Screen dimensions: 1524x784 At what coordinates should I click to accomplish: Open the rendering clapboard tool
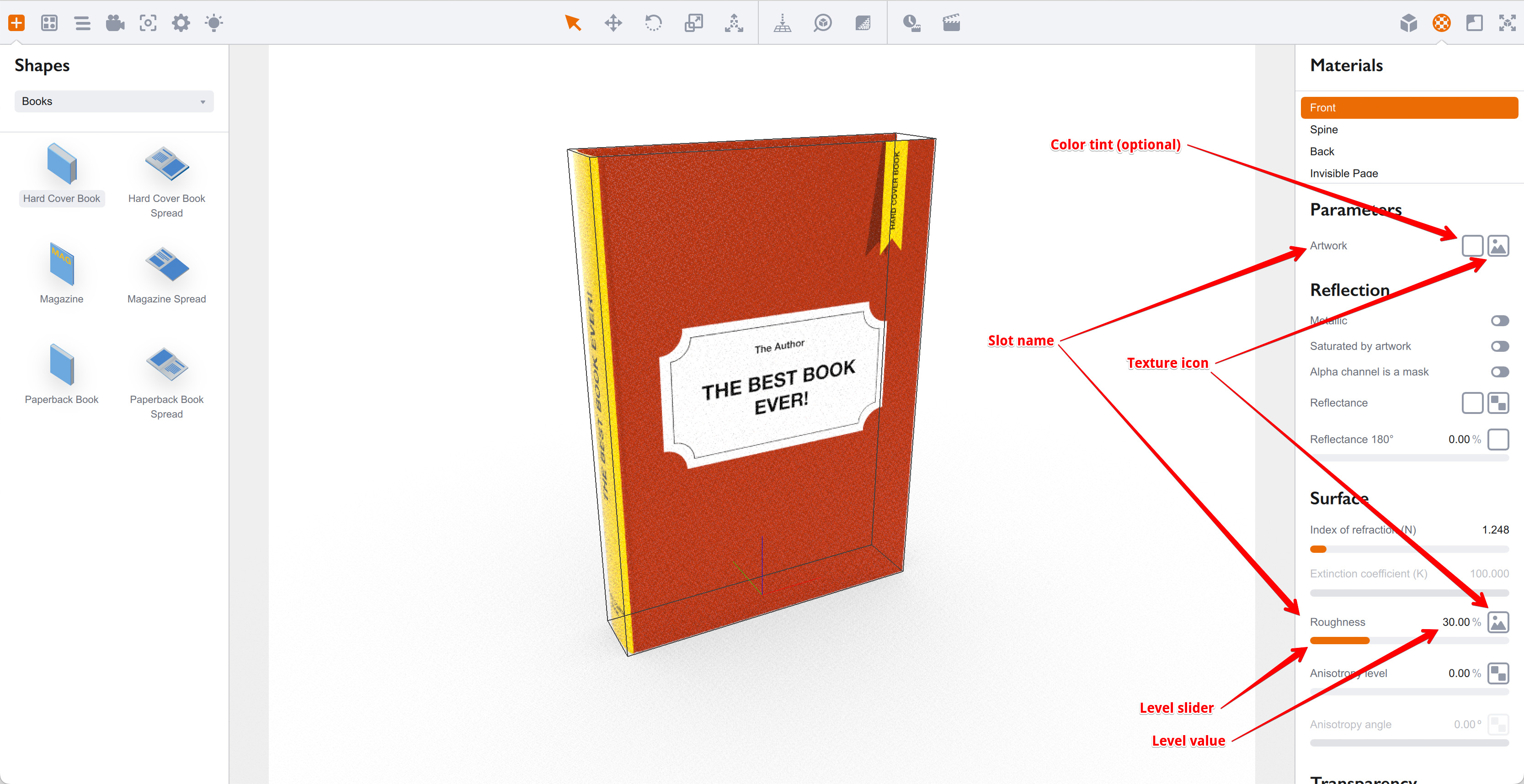(951, 22)
